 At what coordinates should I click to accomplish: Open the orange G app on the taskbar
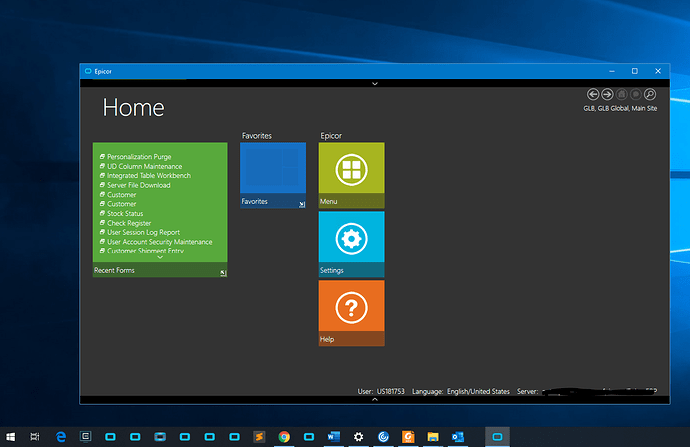[408, 436]
